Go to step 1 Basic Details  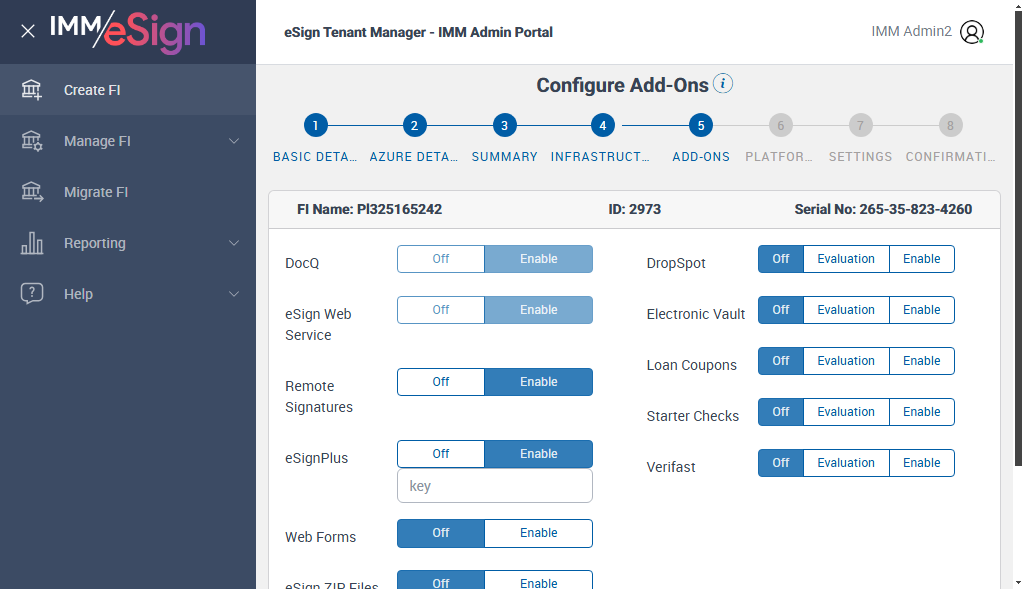pyautogui.click(x=315, y=125)
